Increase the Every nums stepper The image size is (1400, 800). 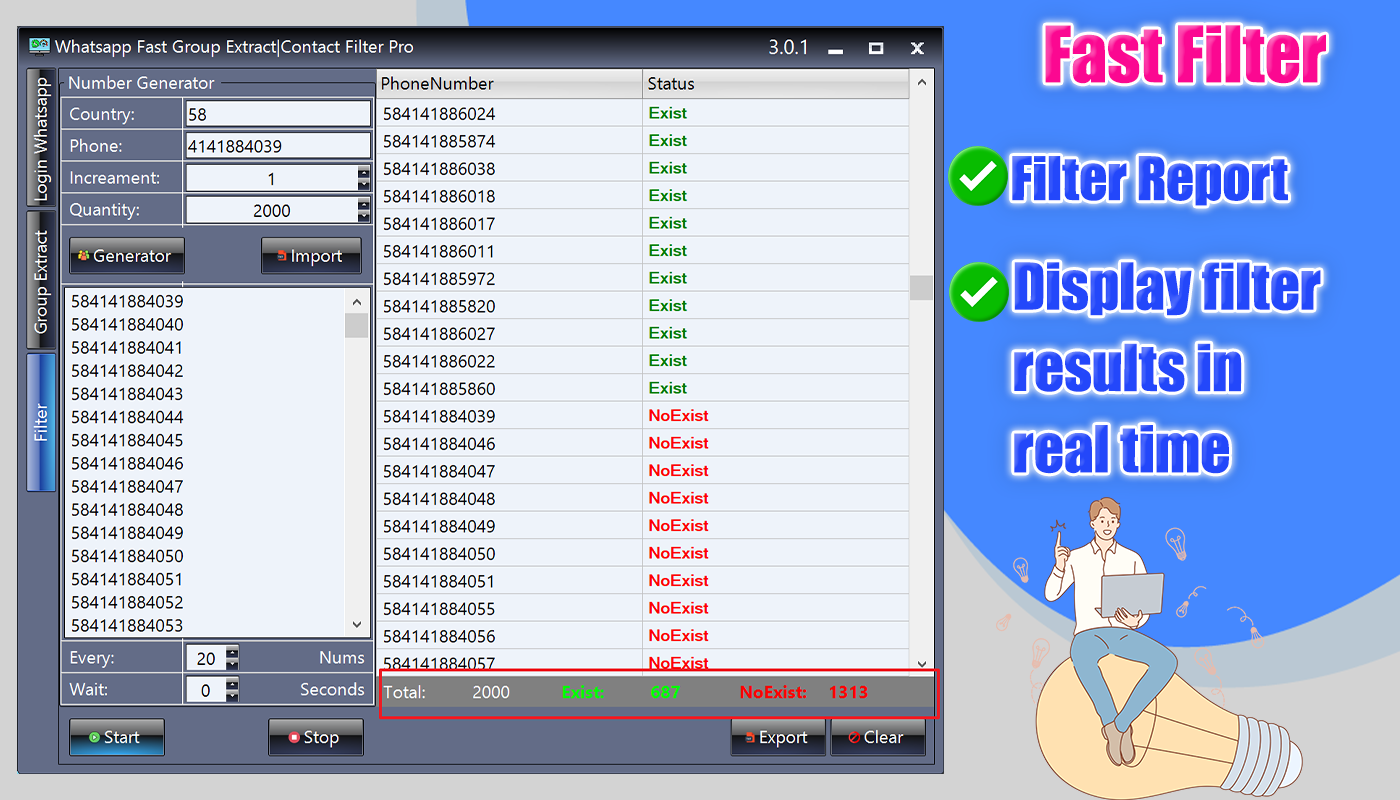point(232,652)
